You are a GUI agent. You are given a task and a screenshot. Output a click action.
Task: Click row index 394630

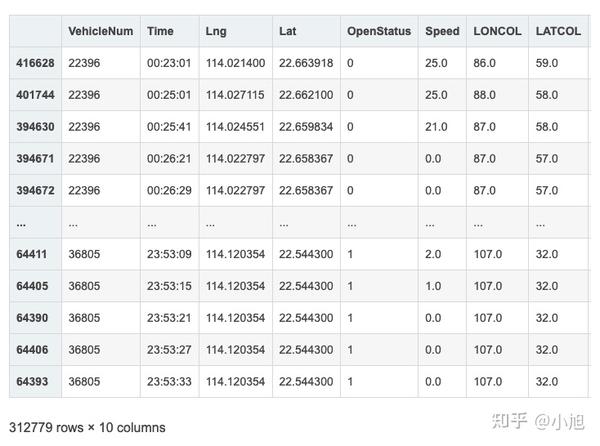35,127
